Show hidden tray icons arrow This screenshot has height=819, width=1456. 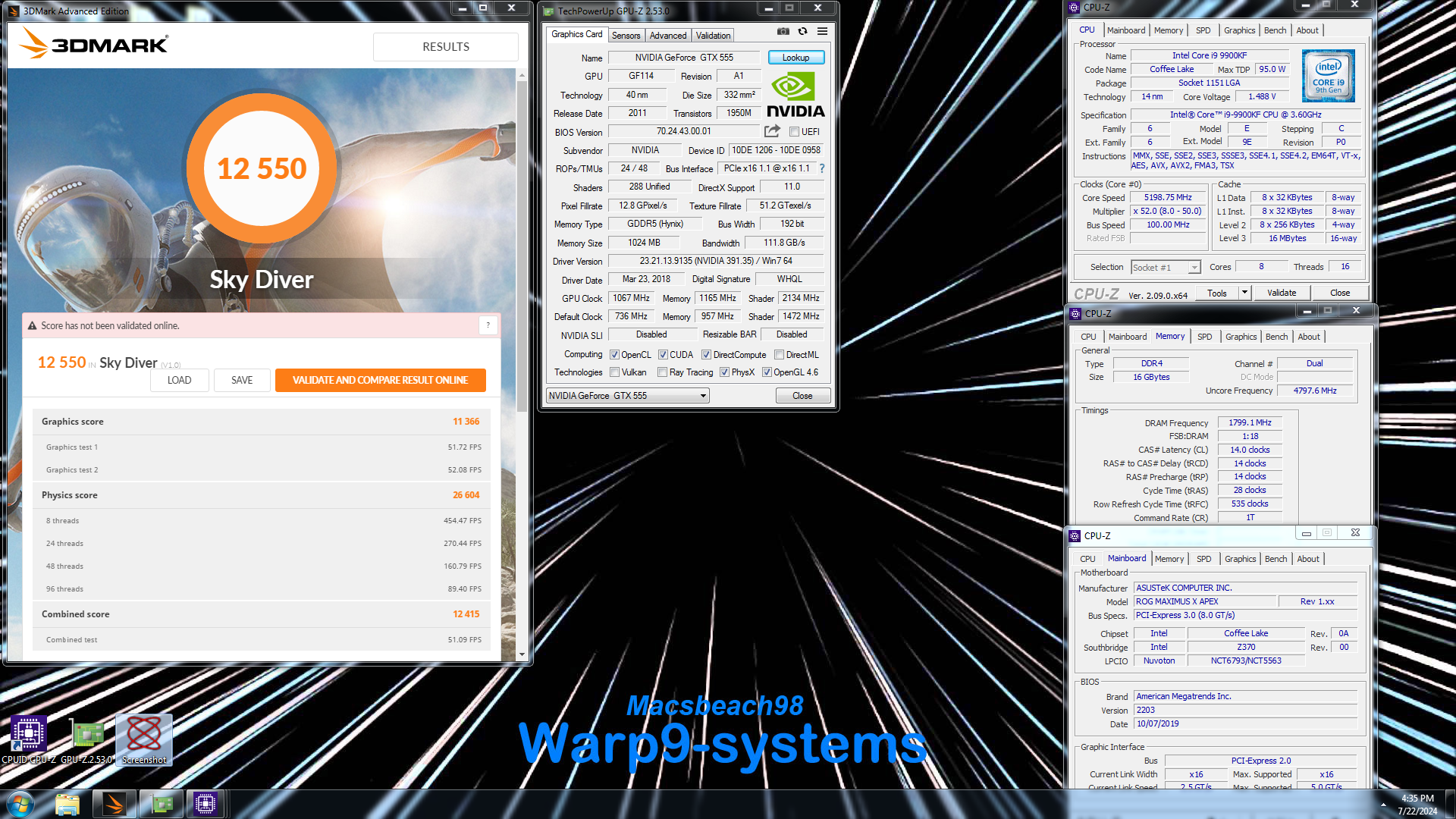click(1383, 804)
